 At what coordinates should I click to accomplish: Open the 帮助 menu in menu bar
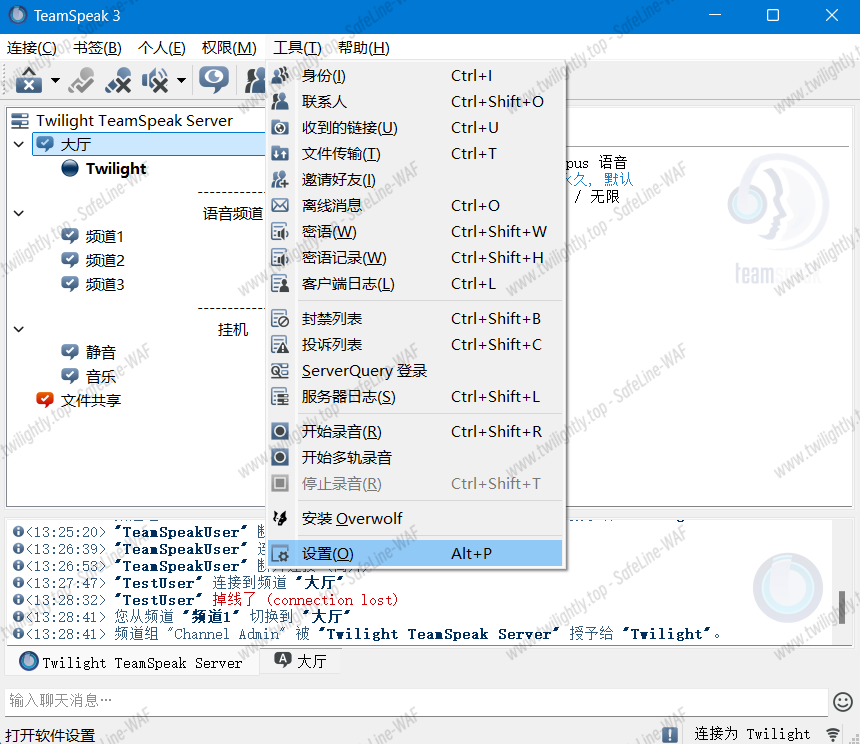click(363, 48)
